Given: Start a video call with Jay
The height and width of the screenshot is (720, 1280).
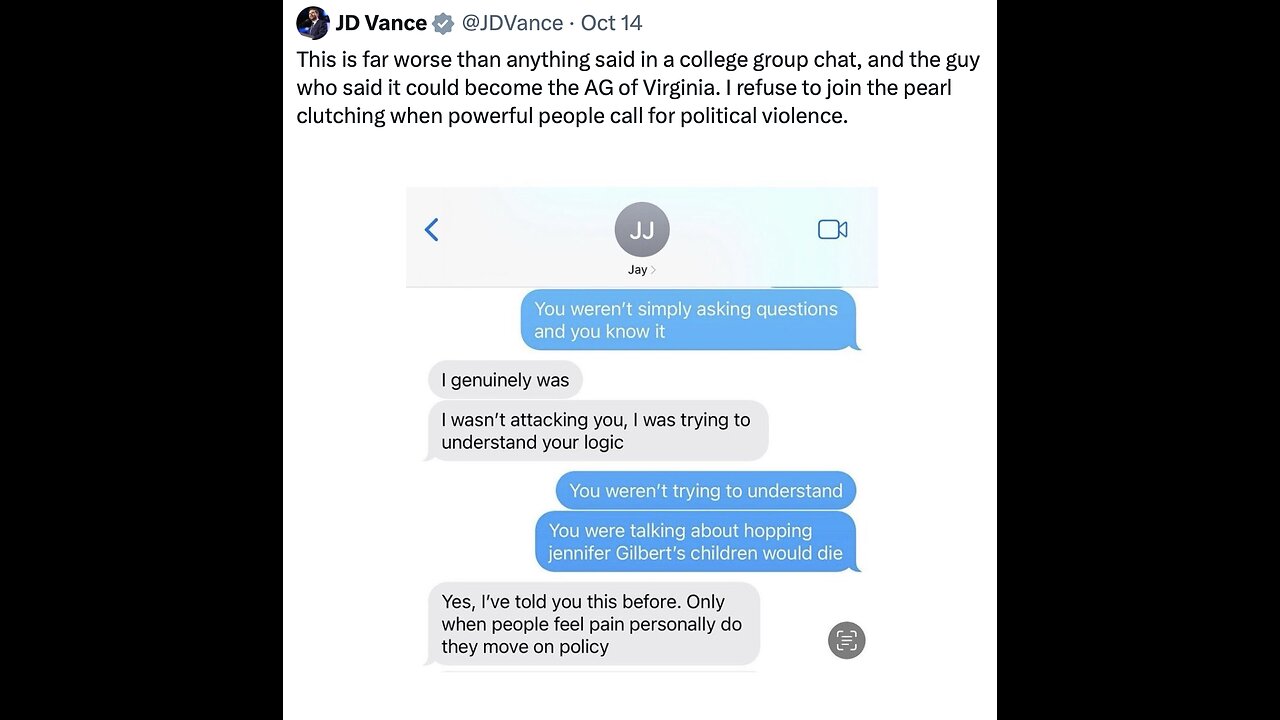Looking at the screenshot, I should coord(832,230).
